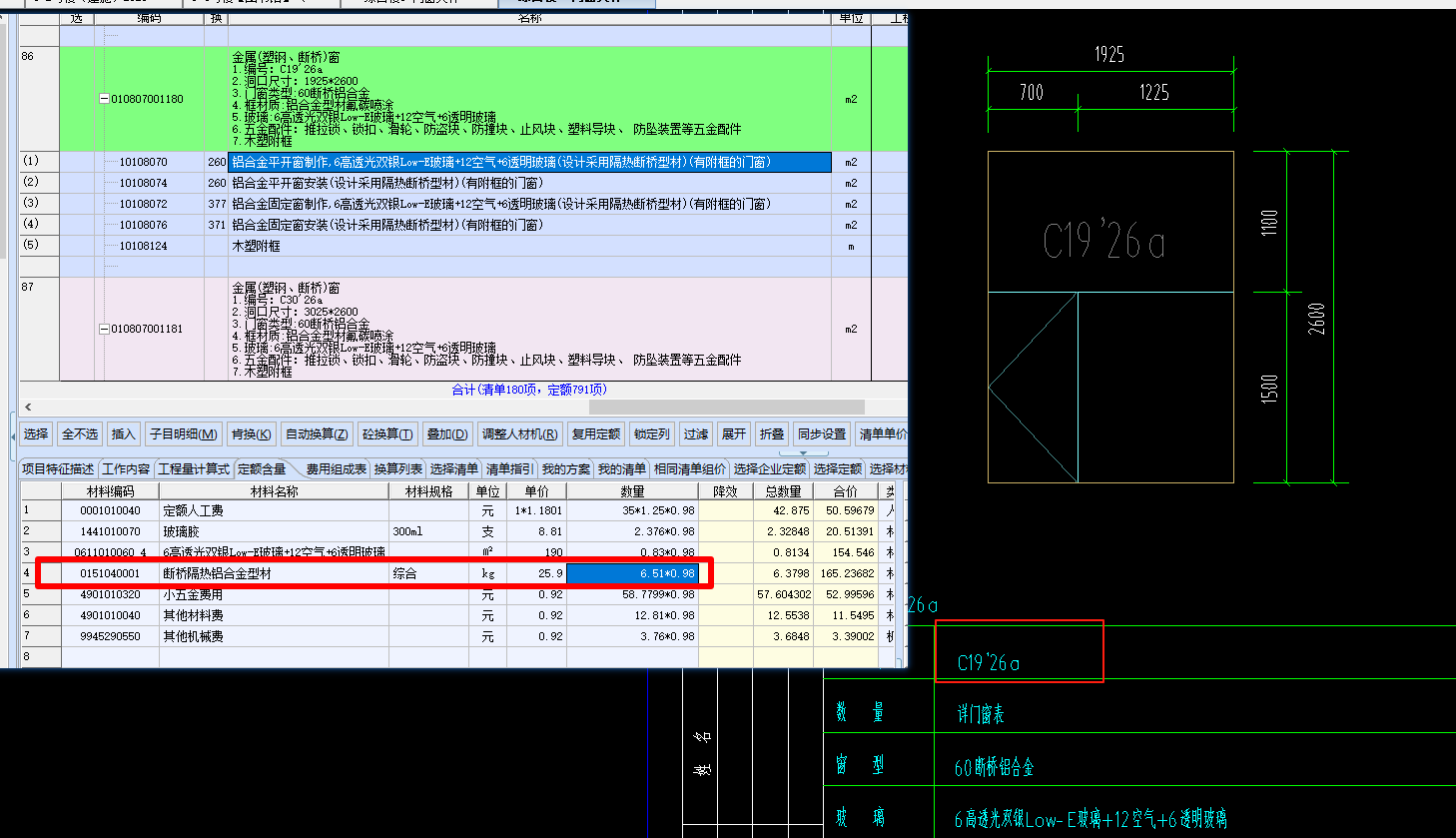Switch to 工作内容 tab
1456x838 pixels.
(126, 468)
